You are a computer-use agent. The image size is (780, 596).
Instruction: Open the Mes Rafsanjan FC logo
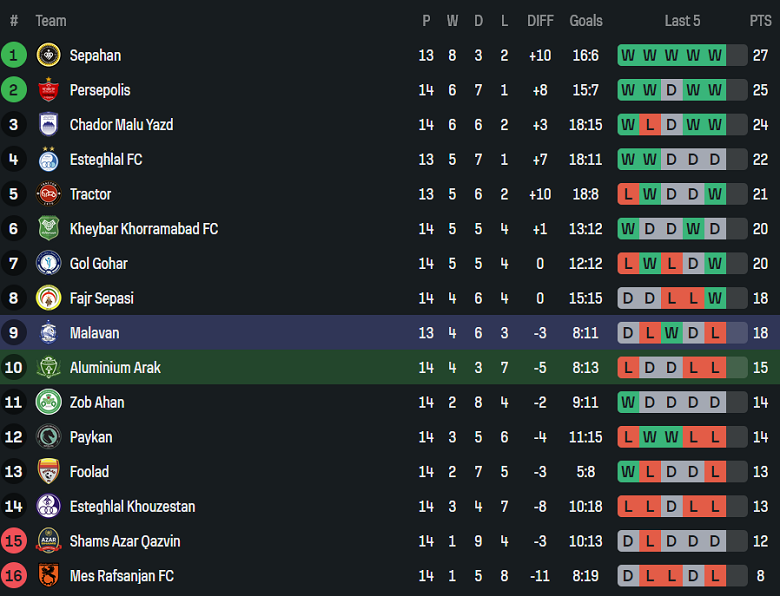point(48,576)
